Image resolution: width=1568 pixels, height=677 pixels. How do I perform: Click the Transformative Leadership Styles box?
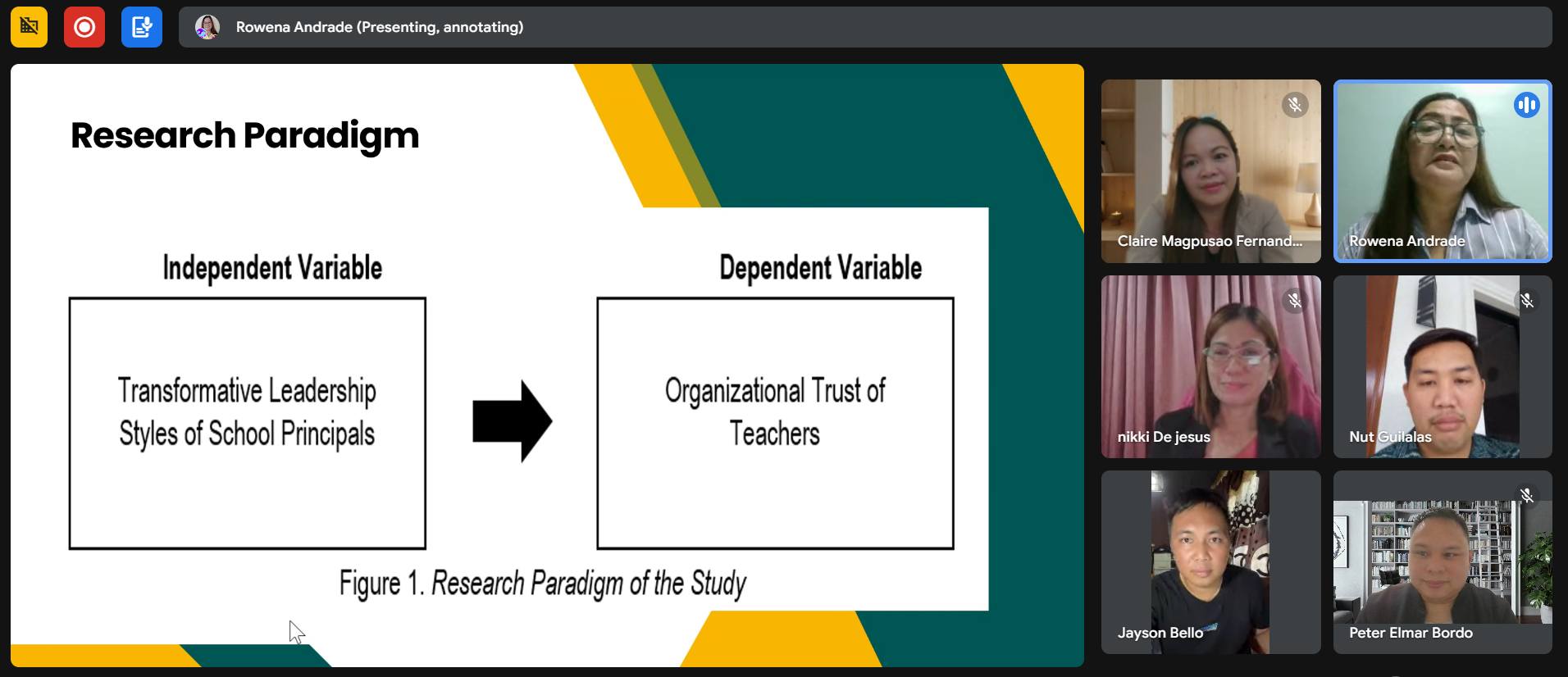(247, 423)
